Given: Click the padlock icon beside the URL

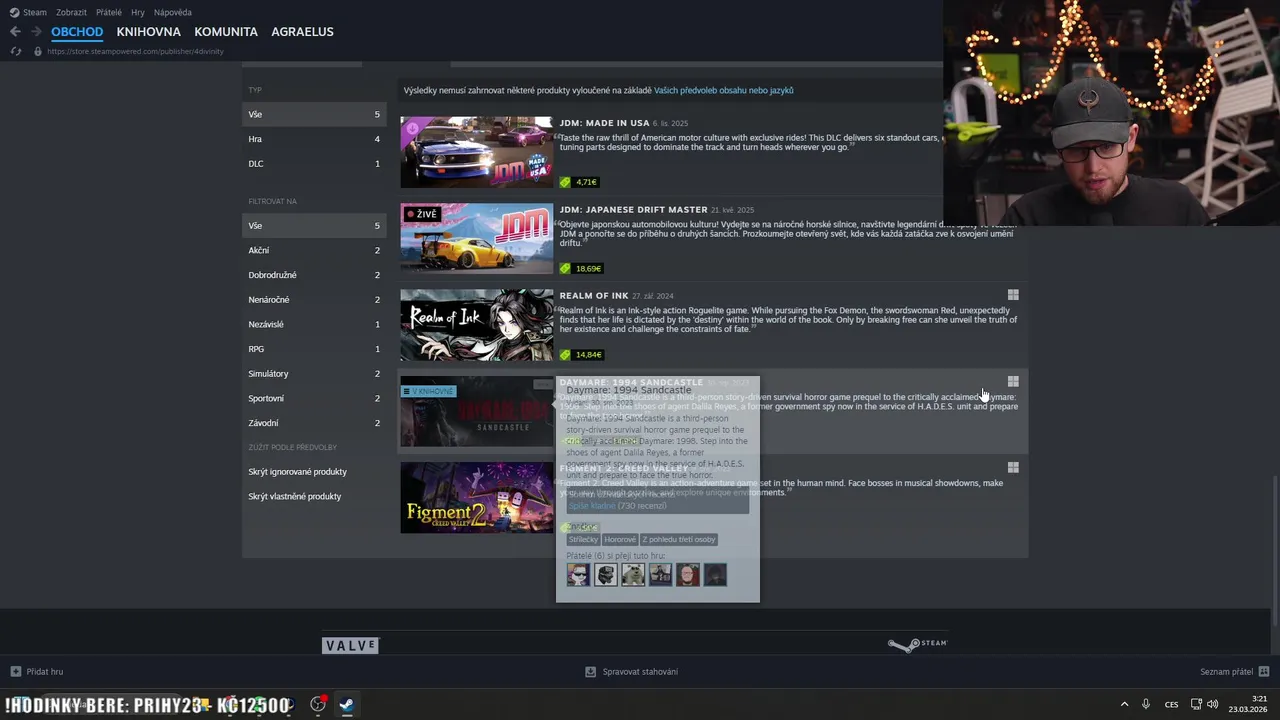Looking at the screenshot, I should click(38, 51).
